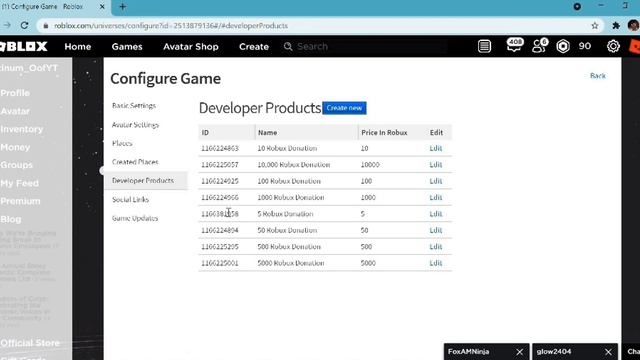The width and height of the screenshot is (640, 360).
Task: Select the 500 Robux Donation name cell
Action: [x=289, y=247]
